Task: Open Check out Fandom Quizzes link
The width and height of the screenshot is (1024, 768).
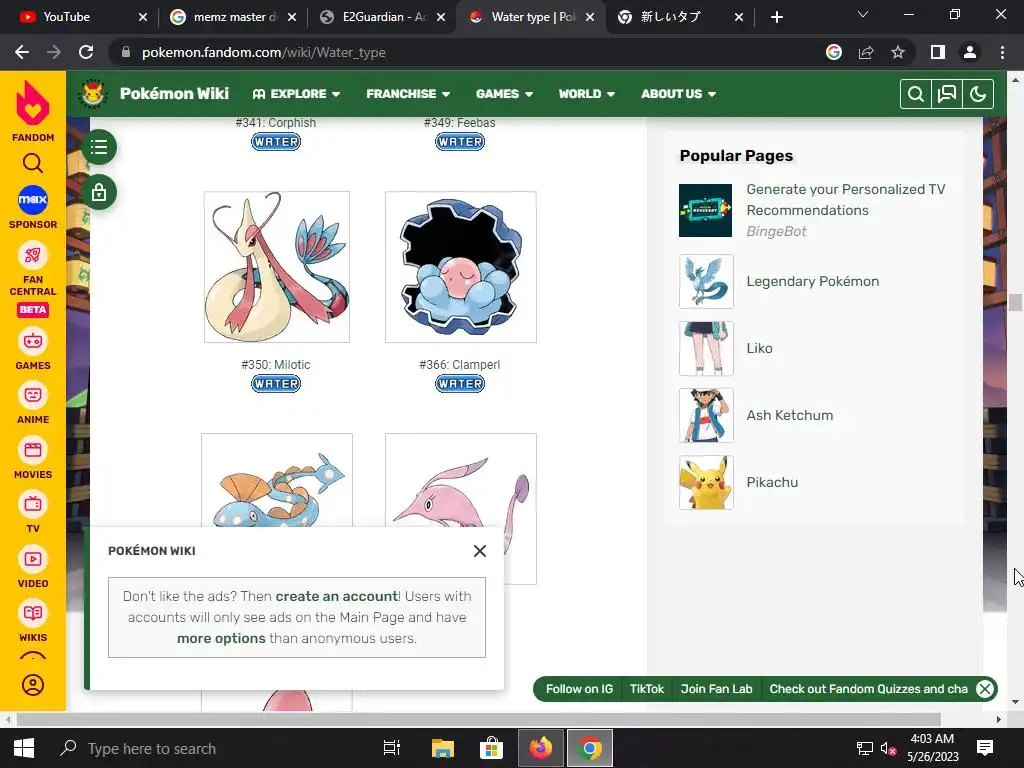Action: [869, 689]
